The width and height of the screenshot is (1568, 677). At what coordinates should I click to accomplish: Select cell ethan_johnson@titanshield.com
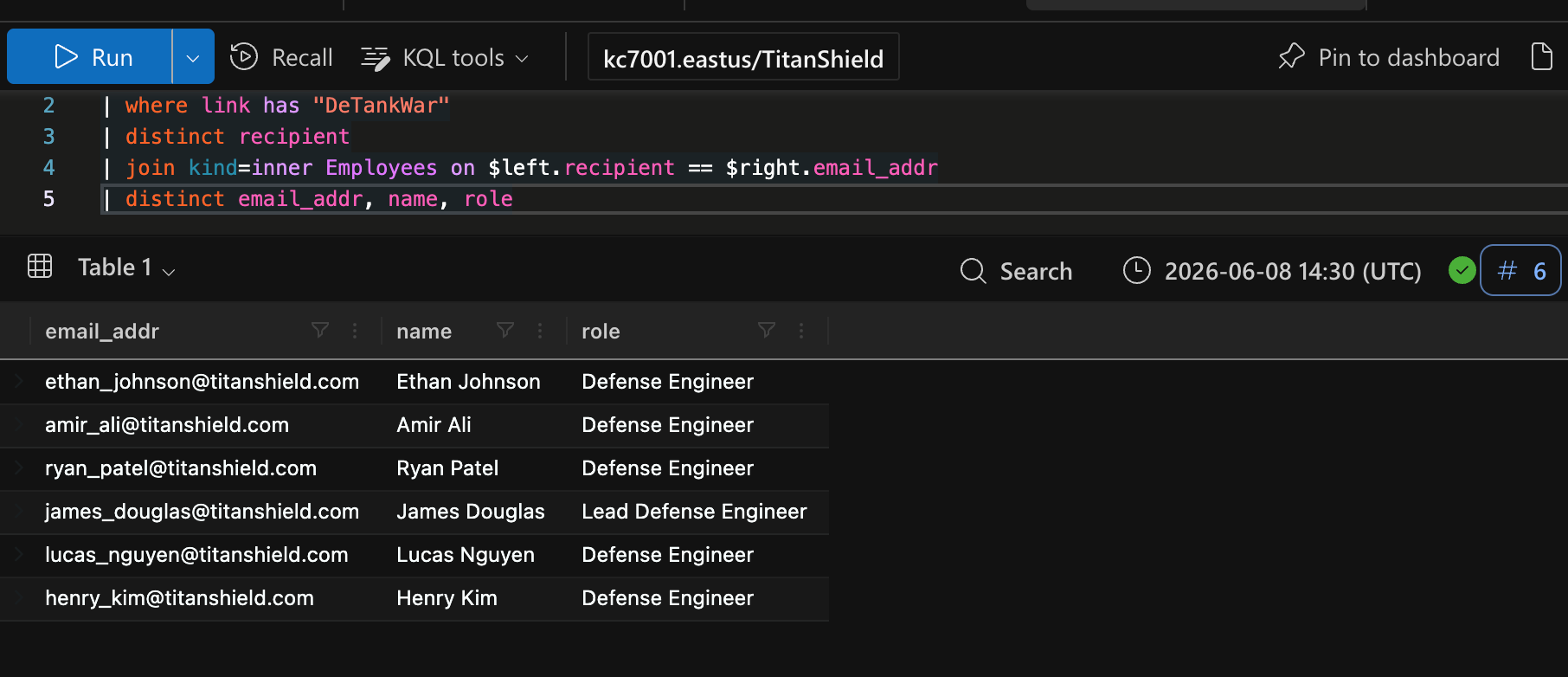[x=202, y=382]
